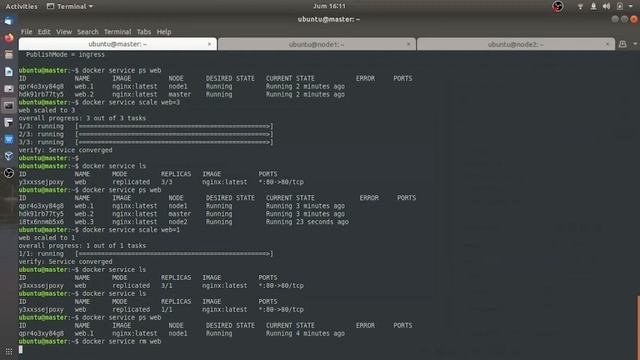Viewport: 640px width, 360px height.
Task: Close the ubuntu@node2 tab
Action: tap(607, 44)
